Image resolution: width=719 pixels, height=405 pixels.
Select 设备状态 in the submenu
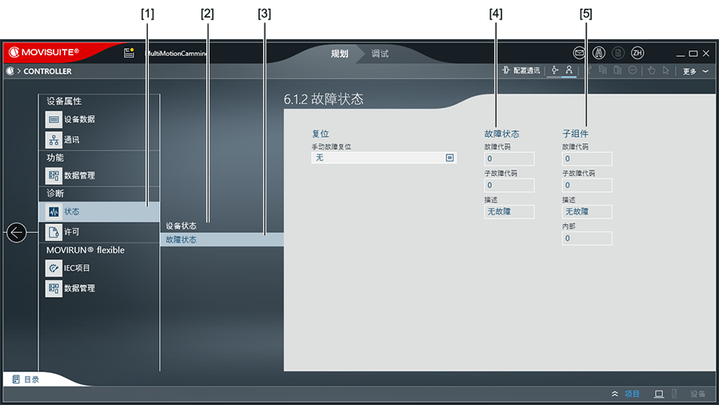[x=181, y=226]
